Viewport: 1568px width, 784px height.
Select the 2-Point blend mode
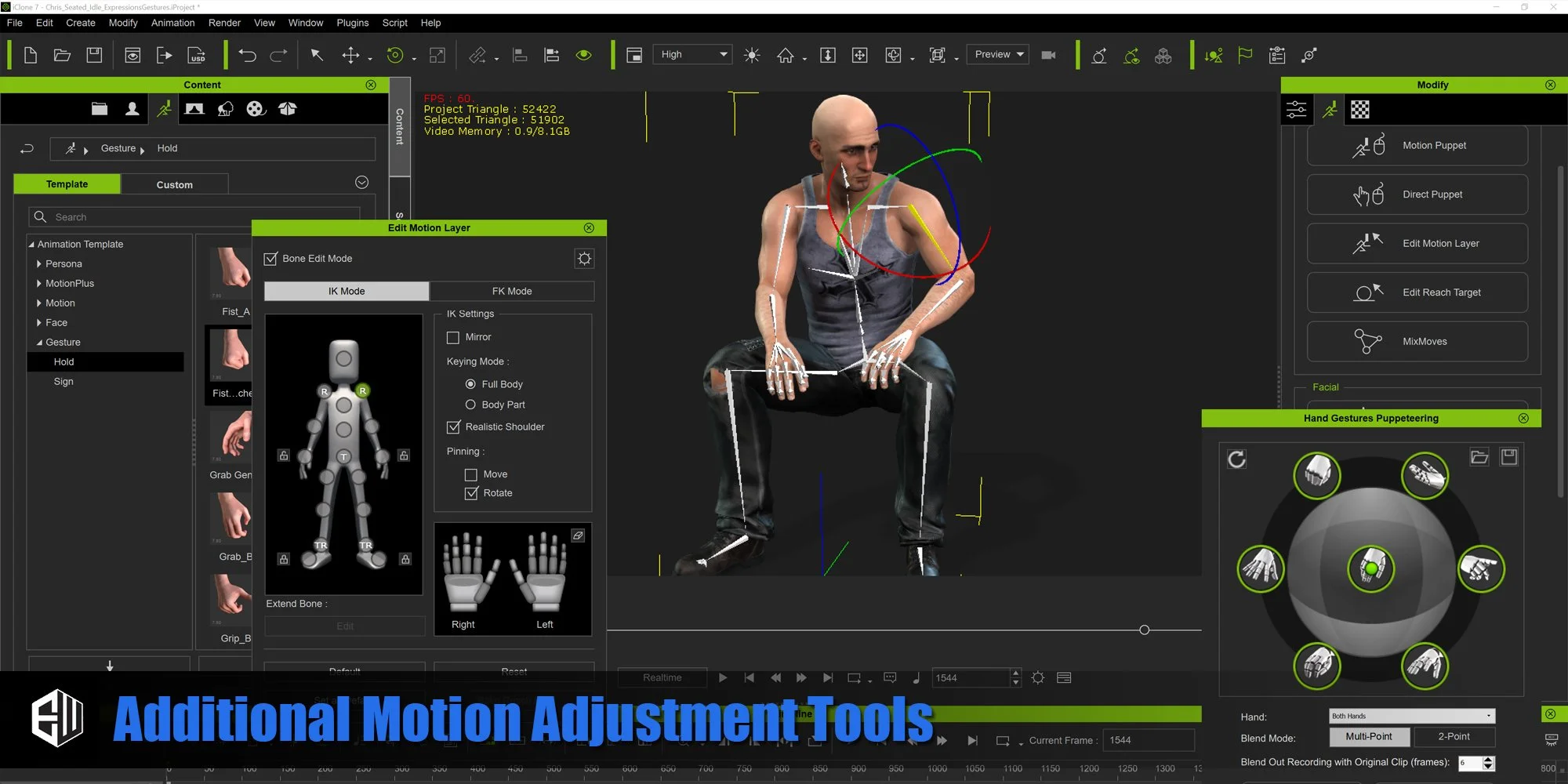pos(1454,737)
